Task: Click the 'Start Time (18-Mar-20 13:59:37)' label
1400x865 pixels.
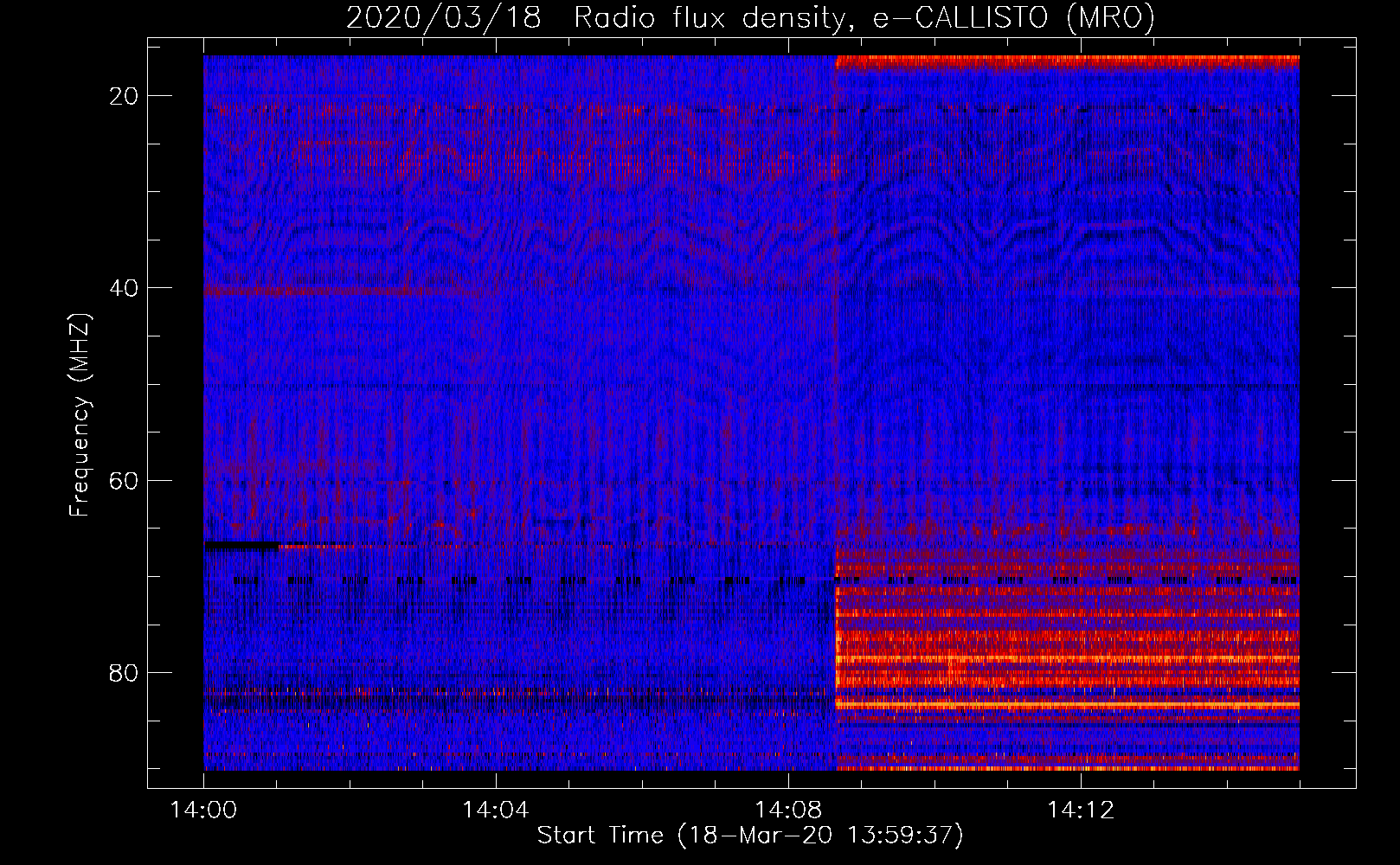Action: pyautogui.click(x=750, y=836)
